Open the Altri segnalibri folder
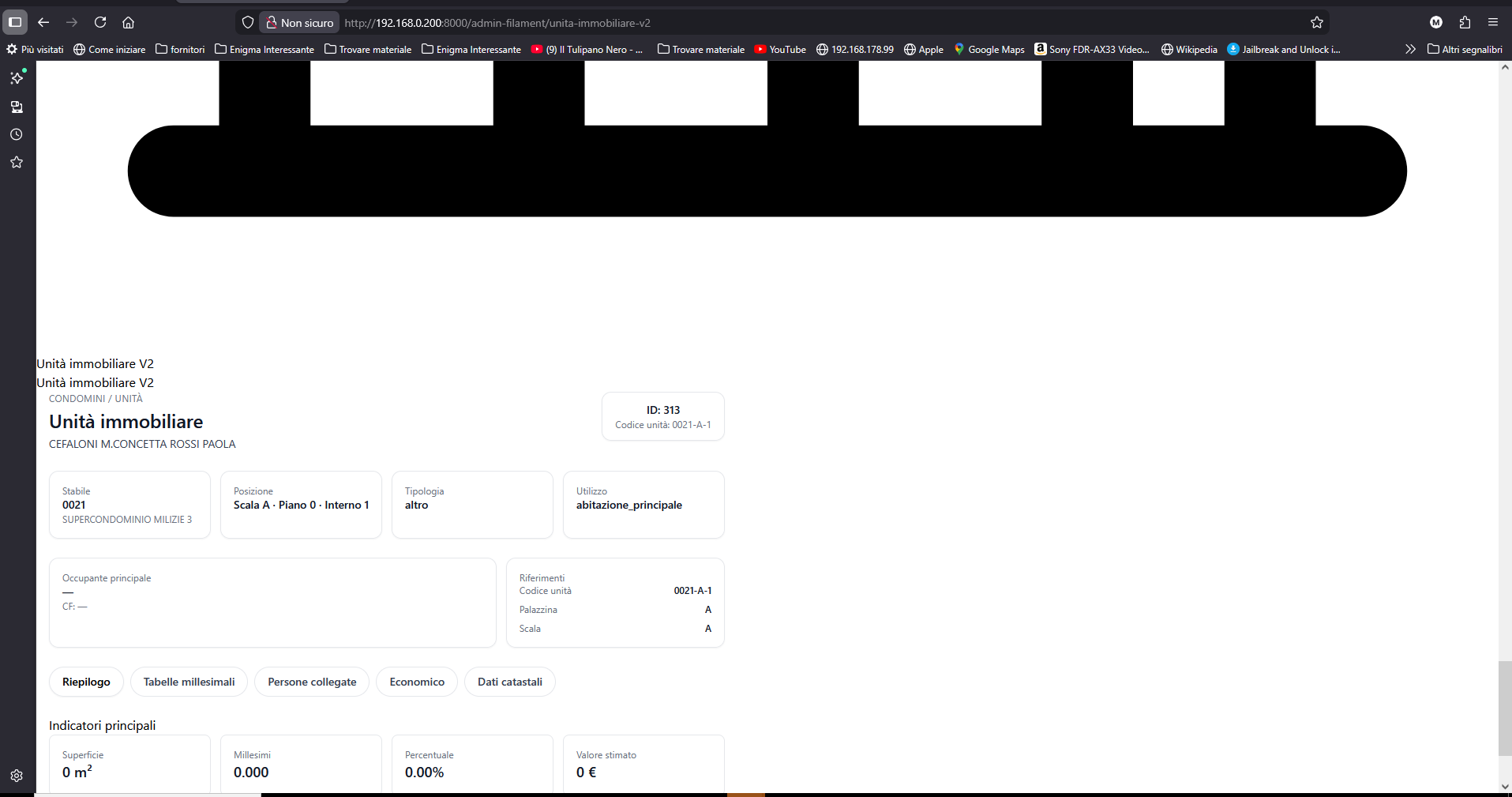Image resolution: width=1512 pixels, height=797 pixels. click(x=1465, y=49)
